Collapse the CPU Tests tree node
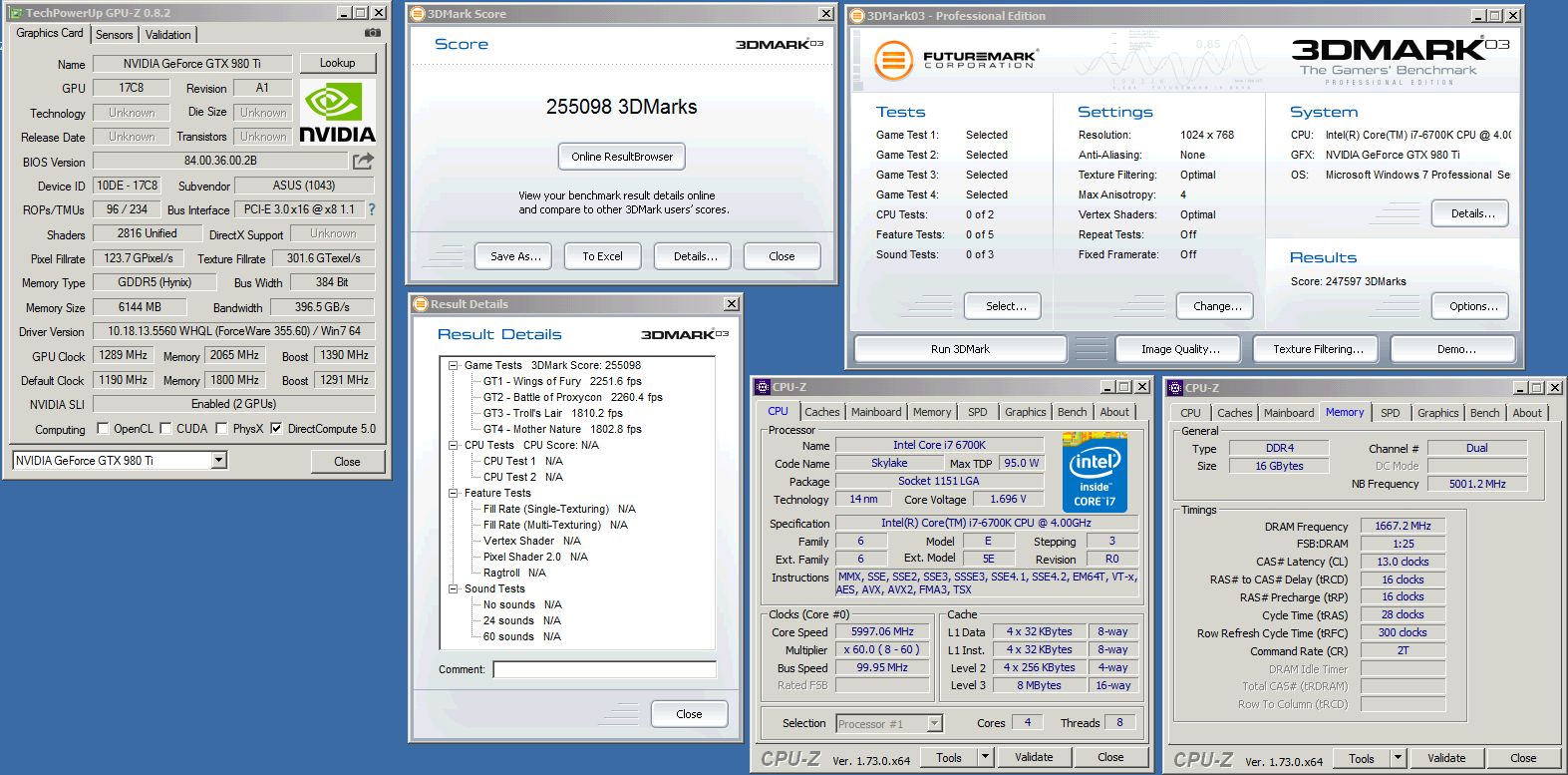 click(453, 445)
